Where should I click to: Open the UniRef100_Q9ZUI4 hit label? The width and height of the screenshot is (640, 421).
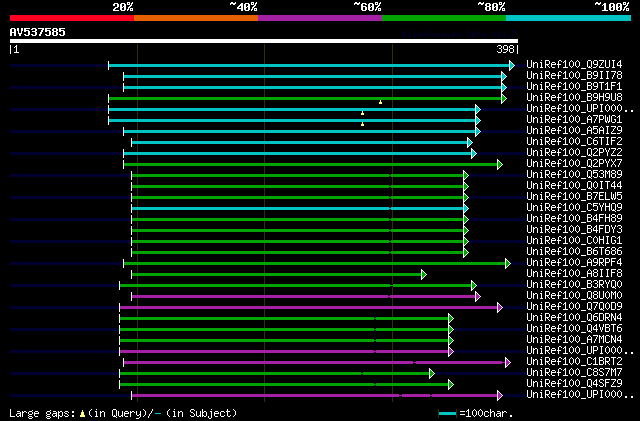click(x=574, y=65)
